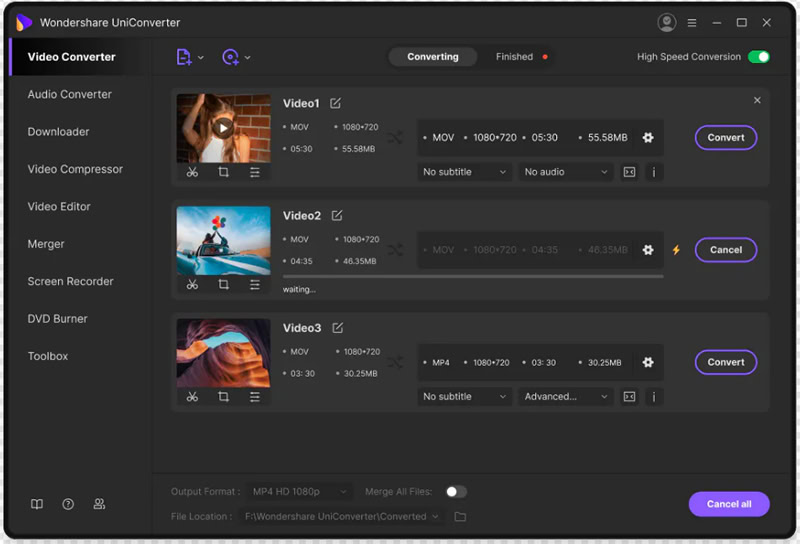Switch to the Converting tab
Image resolution: width=800 pixels, height=544 pixels.
click(433, 57)
